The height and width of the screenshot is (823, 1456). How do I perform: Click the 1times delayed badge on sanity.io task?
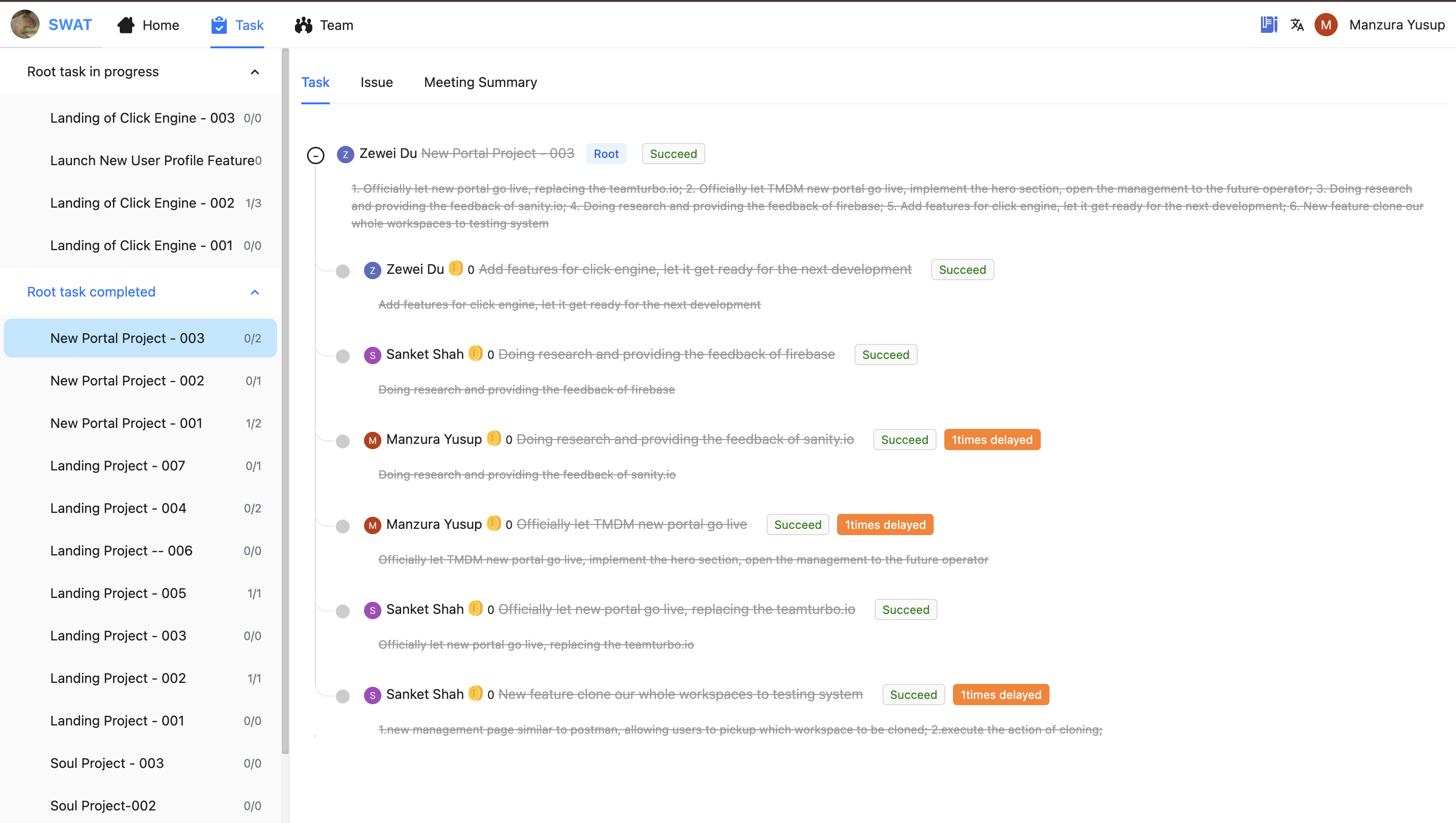tap(992, 440)
